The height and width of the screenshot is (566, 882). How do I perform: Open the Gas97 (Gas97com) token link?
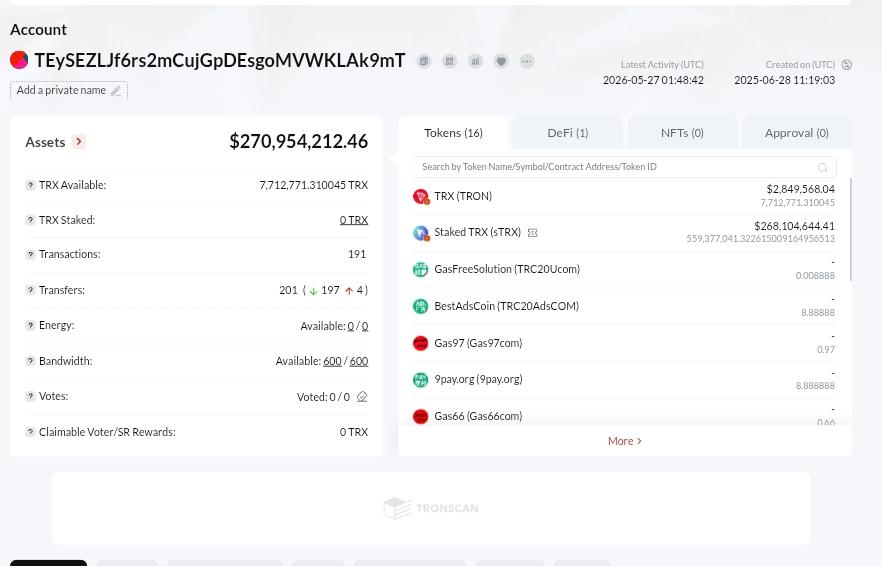(x=478, y=343)
